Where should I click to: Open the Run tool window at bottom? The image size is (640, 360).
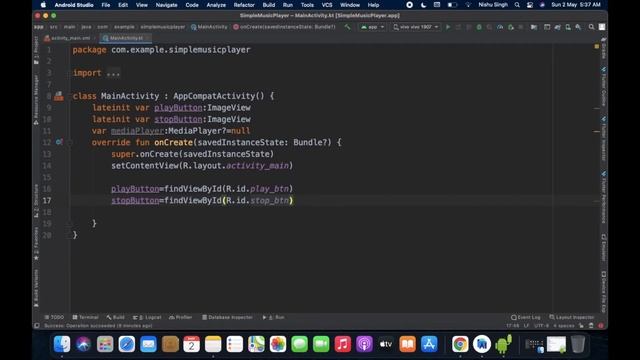coord(273,317)
